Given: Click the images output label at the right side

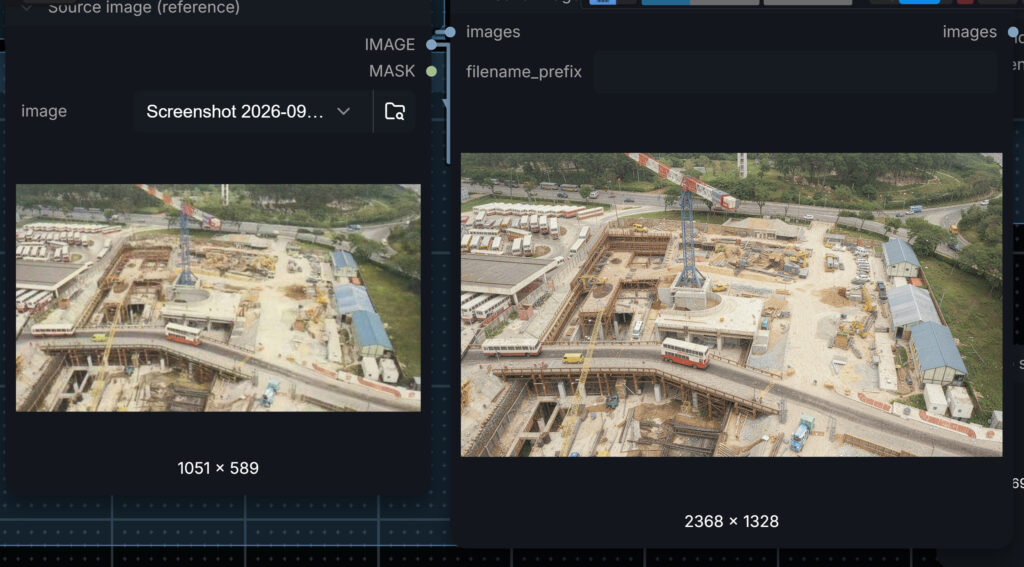Looking at the screenshot, I should [970, 32].
